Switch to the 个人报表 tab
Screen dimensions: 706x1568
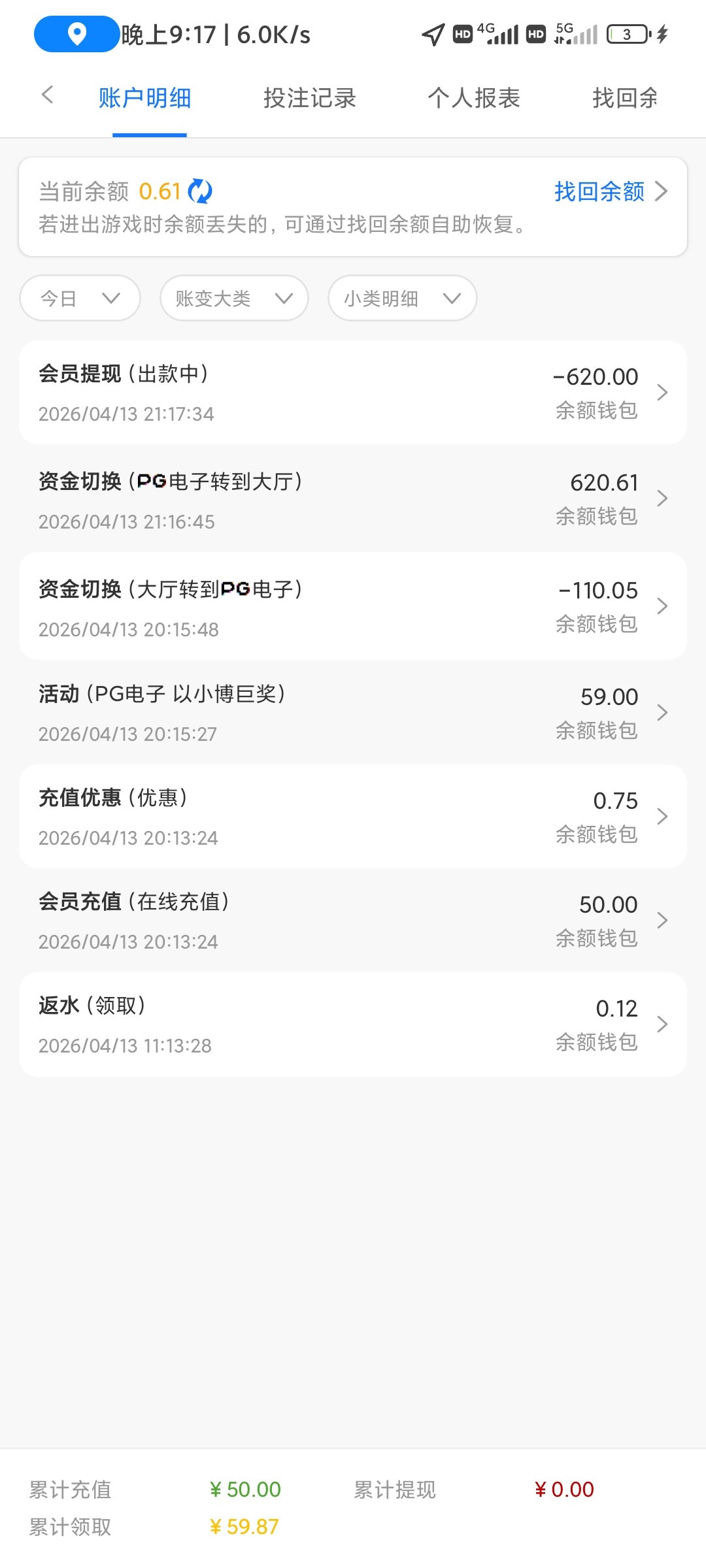[474, 98]
